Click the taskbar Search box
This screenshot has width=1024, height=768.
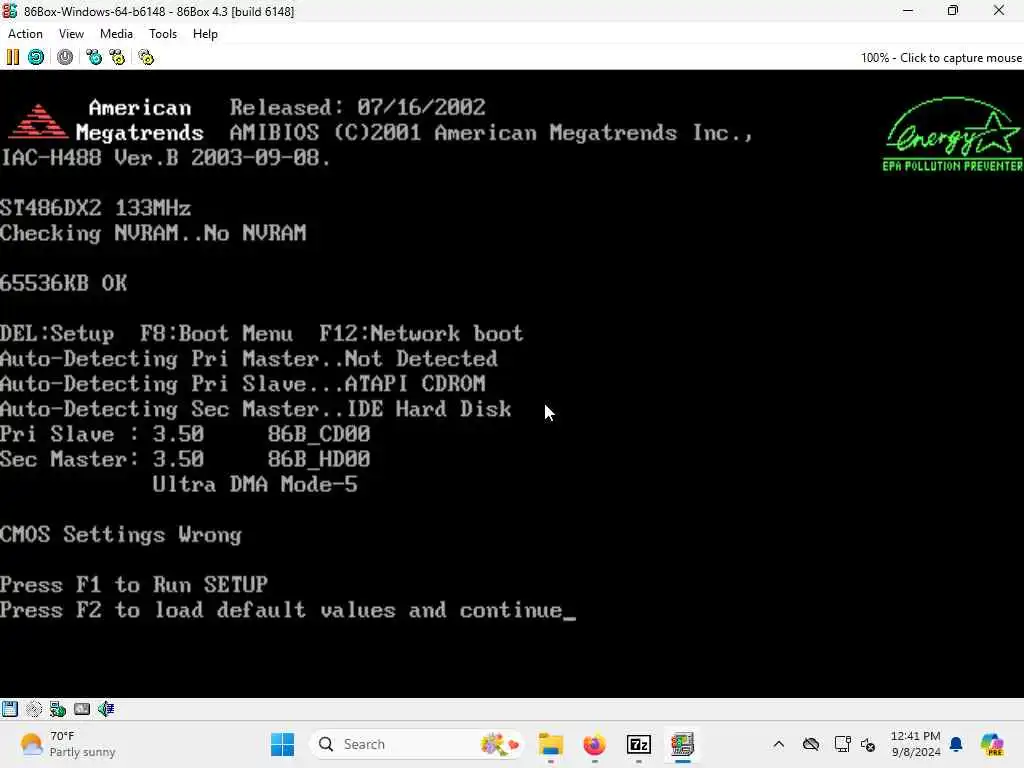[x=416, y=744]
